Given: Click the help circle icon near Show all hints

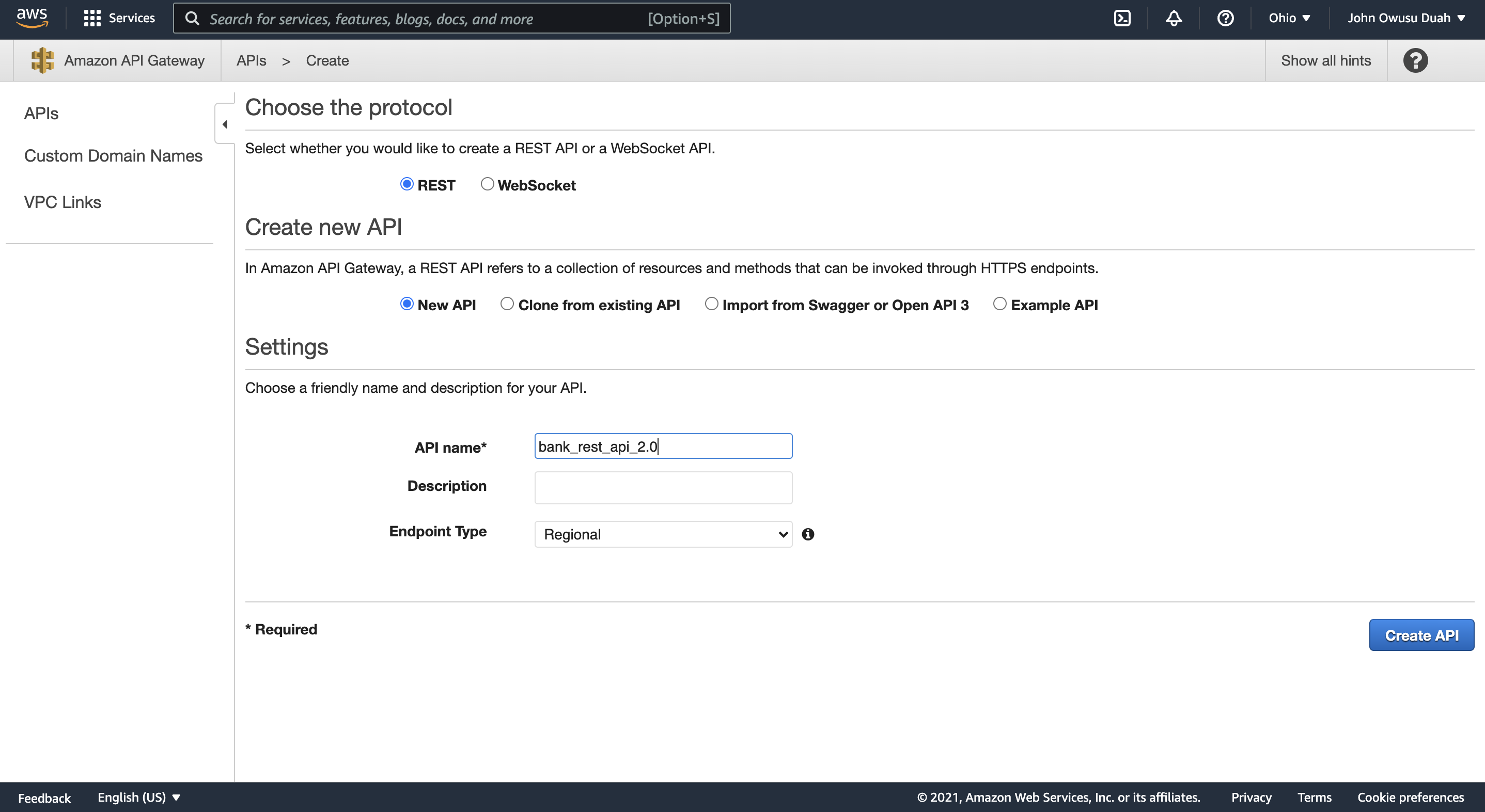Looking at the screenshot, I should pyautogui.click(x=1416, y=60).
